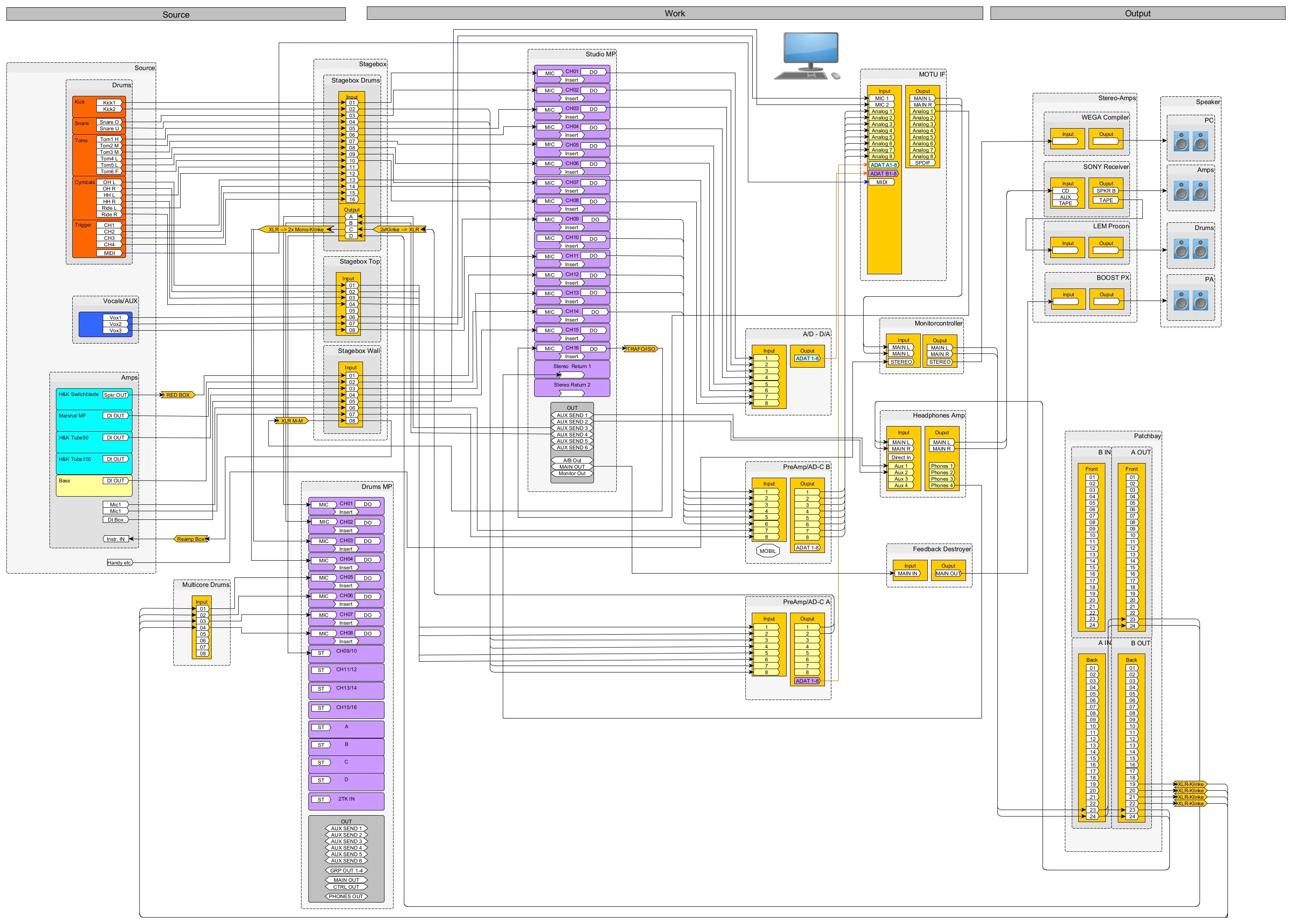Select the Handy etc. source label
This screenshot has width=1292, height=924.
pyautogui.click(x=120, y=563)
